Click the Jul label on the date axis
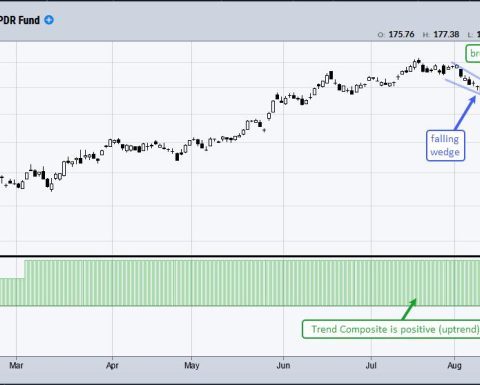The width and height of the screenshot is (480, 385). pyautogui.click(x=371, y=366)
